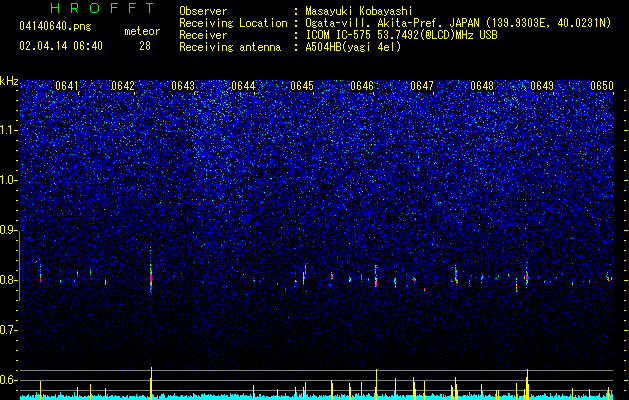Click the 0.6 kHz axis label
The width and height of the screenshot is (629, 400).
coord(9,380)
